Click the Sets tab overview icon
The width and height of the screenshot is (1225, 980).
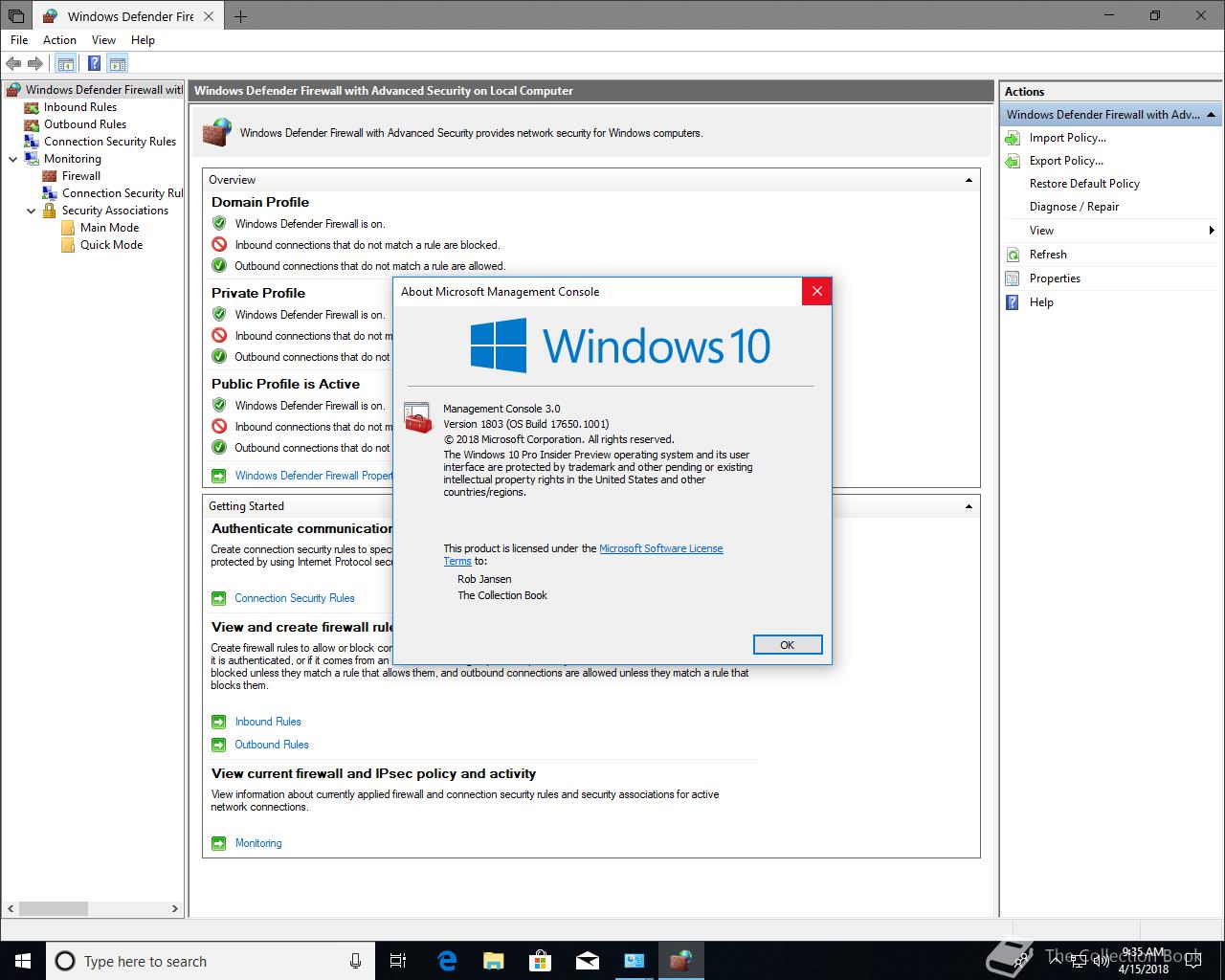click(x=16, y=16)
